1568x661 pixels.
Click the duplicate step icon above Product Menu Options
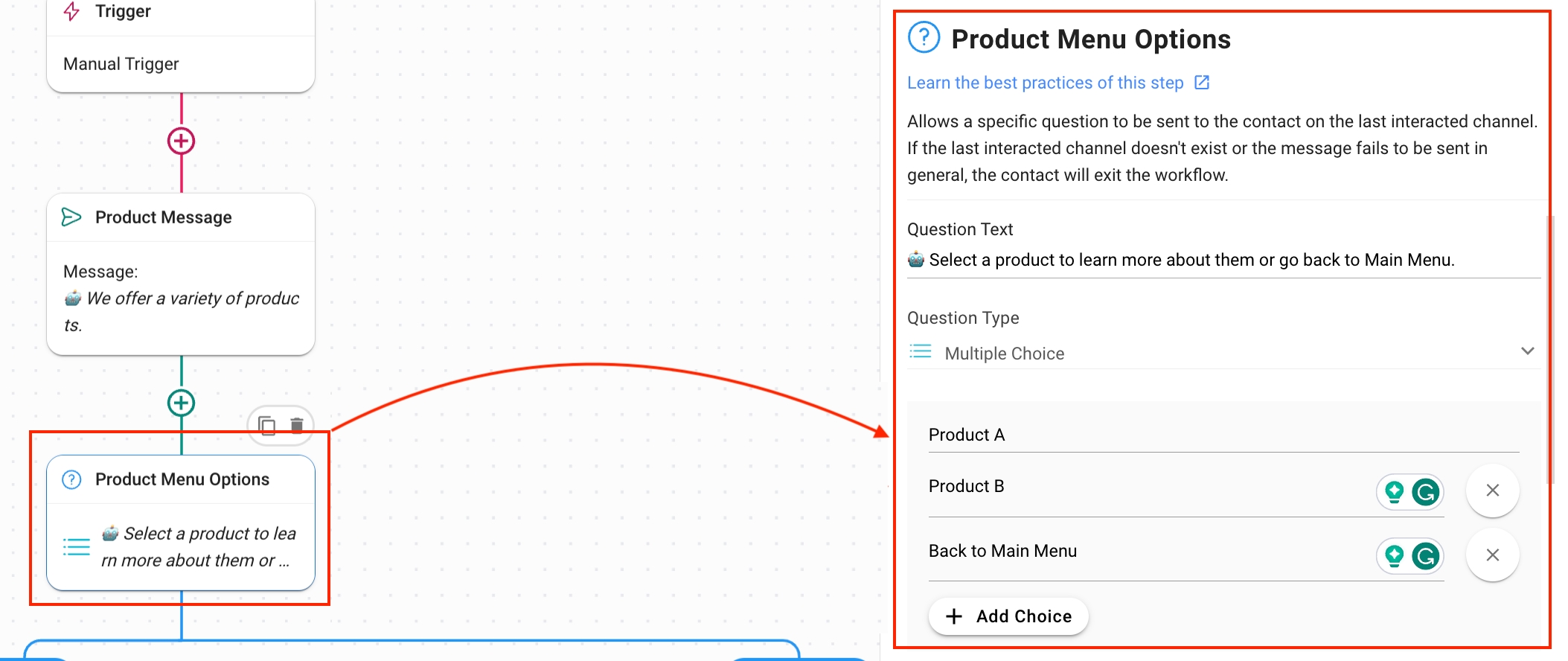(266, 426)
